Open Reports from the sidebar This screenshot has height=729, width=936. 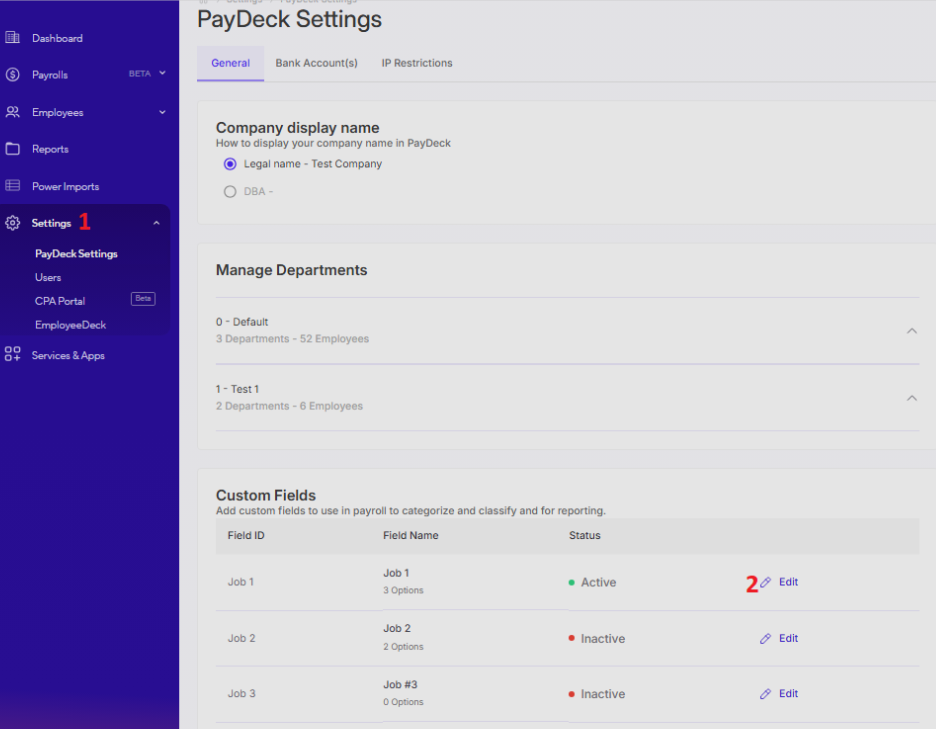coord(50,149)
